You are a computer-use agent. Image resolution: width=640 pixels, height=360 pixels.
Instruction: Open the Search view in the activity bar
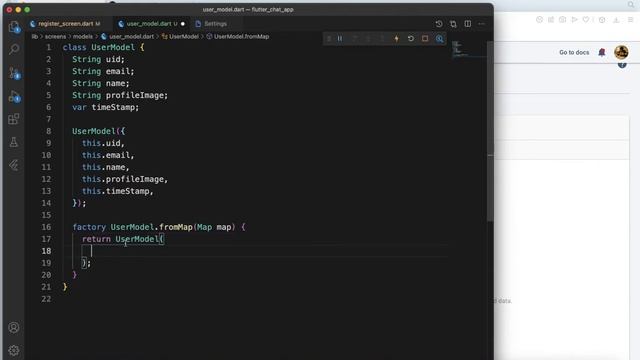14,49
